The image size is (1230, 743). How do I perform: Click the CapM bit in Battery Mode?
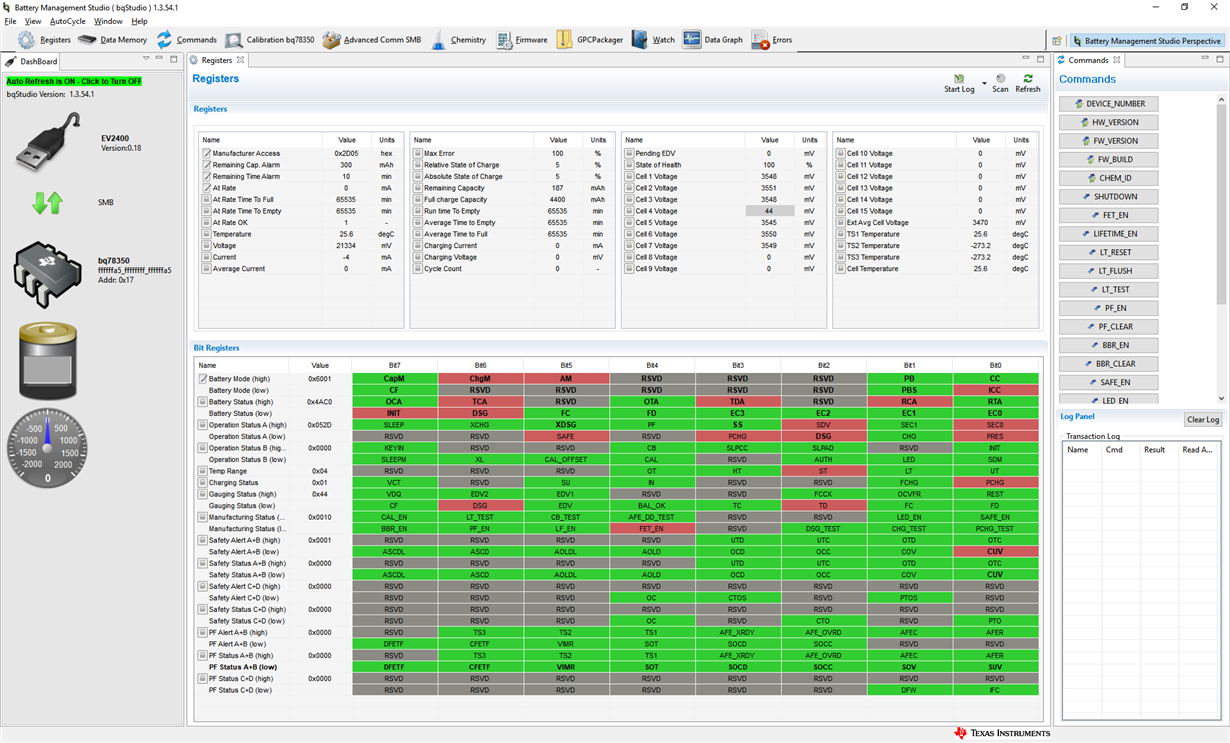[394, 379]
